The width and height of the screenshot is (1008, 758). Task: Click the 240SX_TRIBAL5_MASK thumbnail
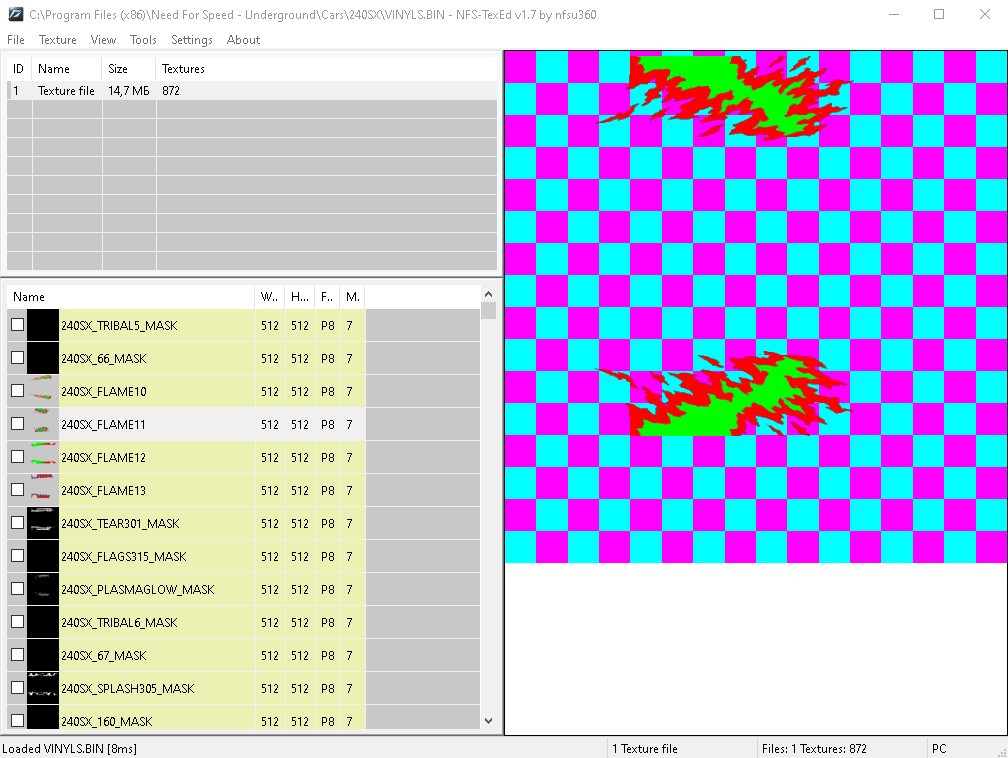tap(43, 325)
